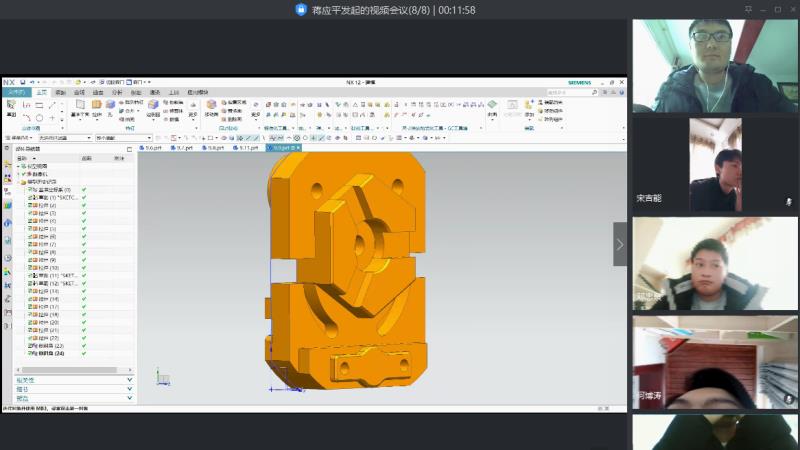Expand the Preview panel at navigator bottom
The image size is (800, 450).
[x=130, y=398]
